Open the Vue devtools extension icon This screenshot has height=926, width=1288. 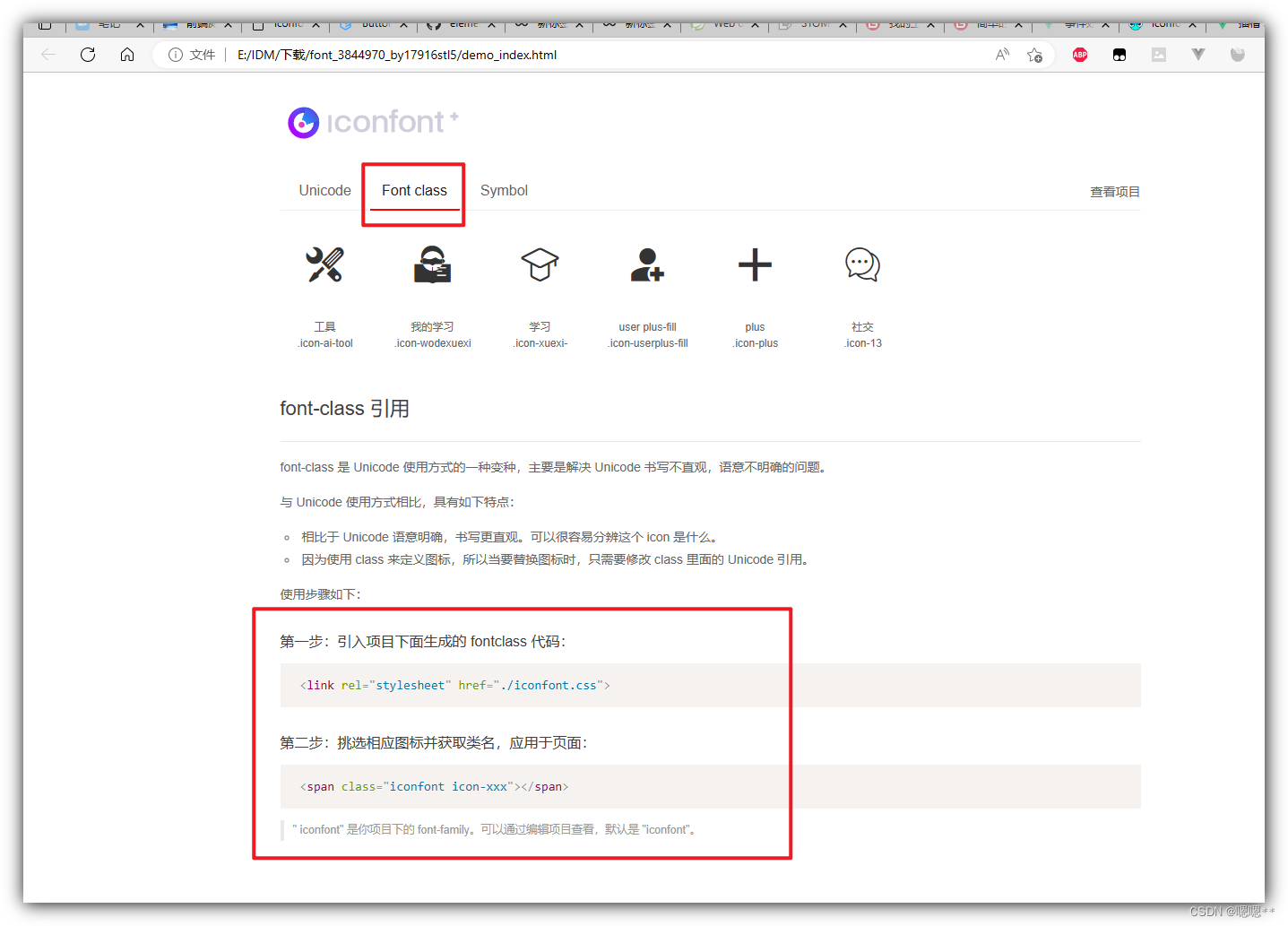point(1198,55)
